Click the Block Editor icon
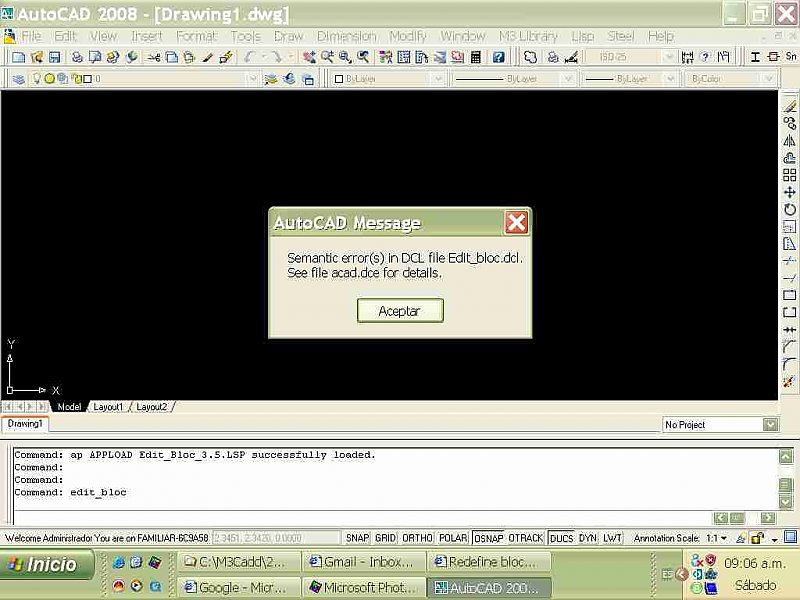 click(x=226, y=57)
